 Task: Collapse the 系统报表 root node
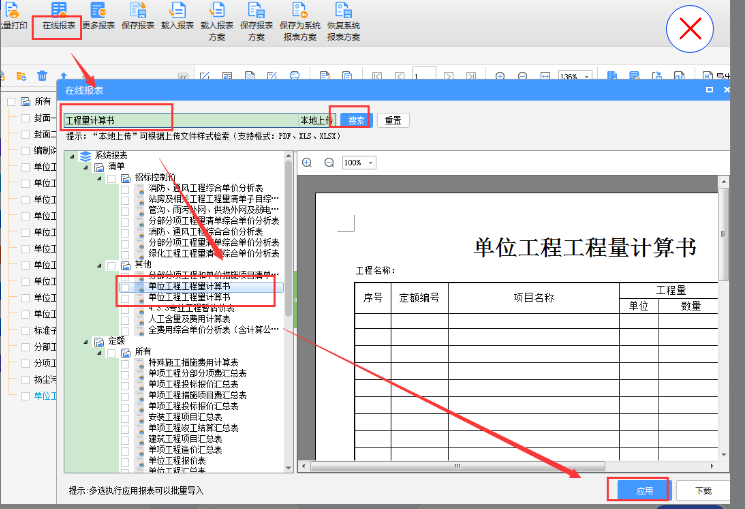72,156
